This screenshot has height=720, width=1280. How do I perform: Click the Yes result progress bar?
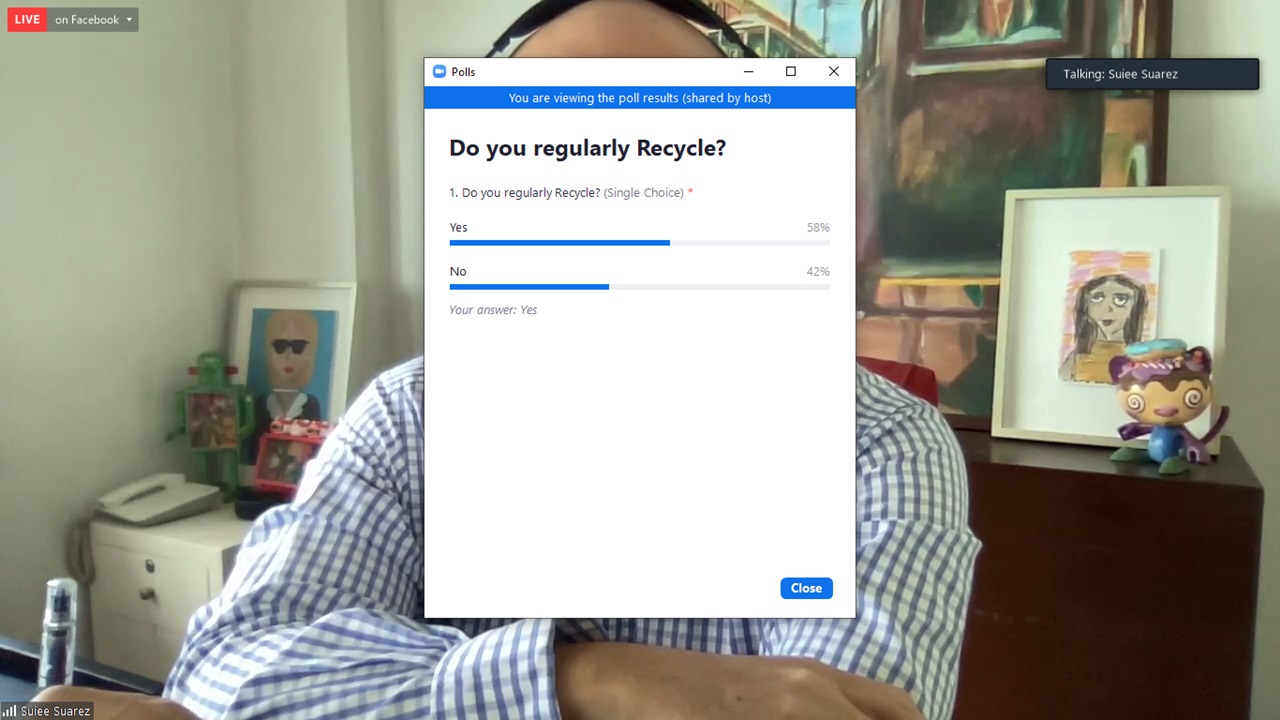[640, 243]
